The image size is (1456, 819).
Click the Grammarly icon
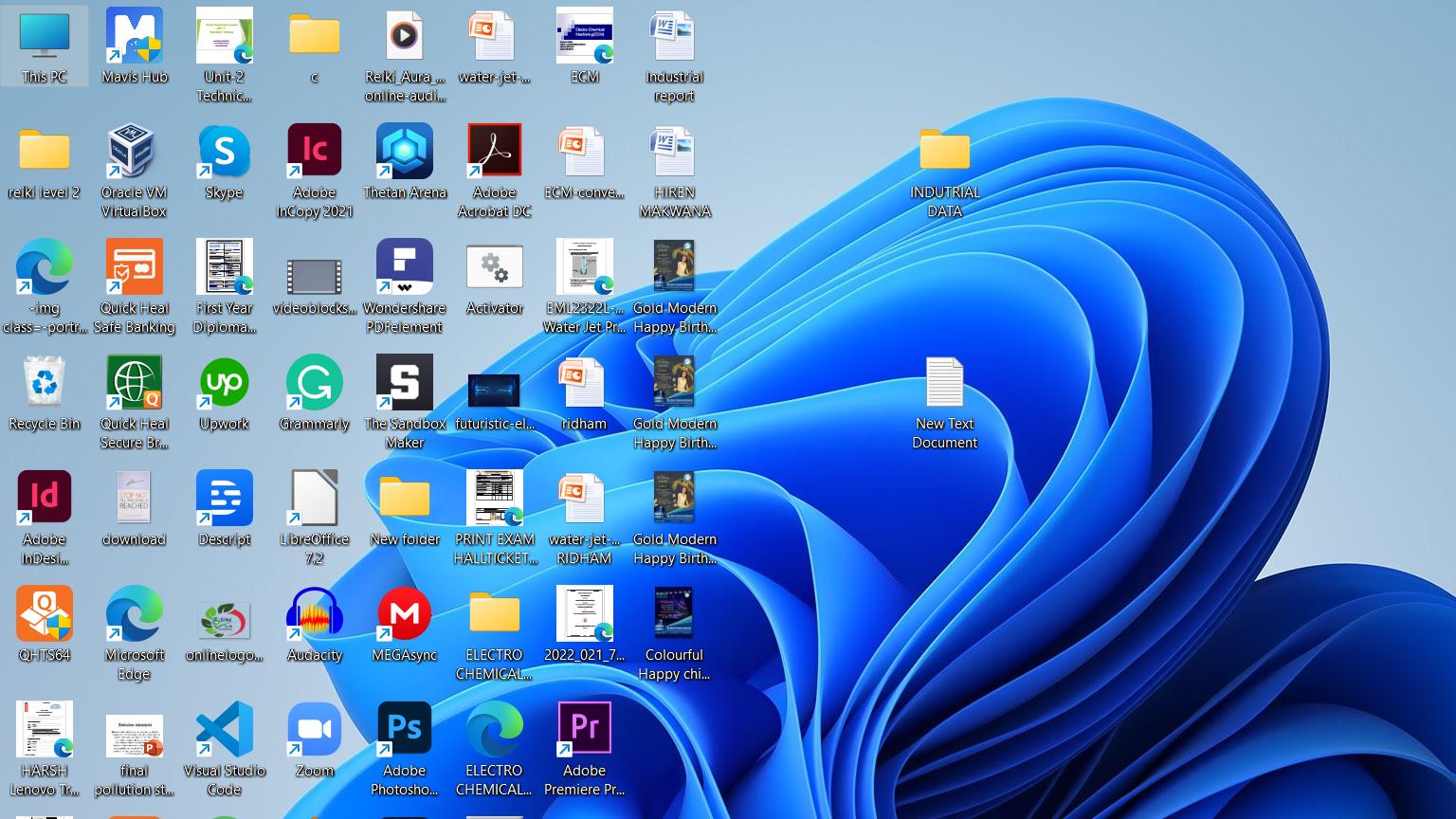coord(314,384)
